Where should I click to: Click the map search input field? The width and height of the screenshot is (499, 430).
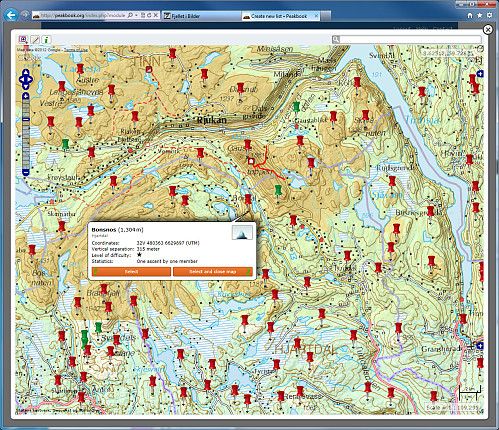coord(411,40)
